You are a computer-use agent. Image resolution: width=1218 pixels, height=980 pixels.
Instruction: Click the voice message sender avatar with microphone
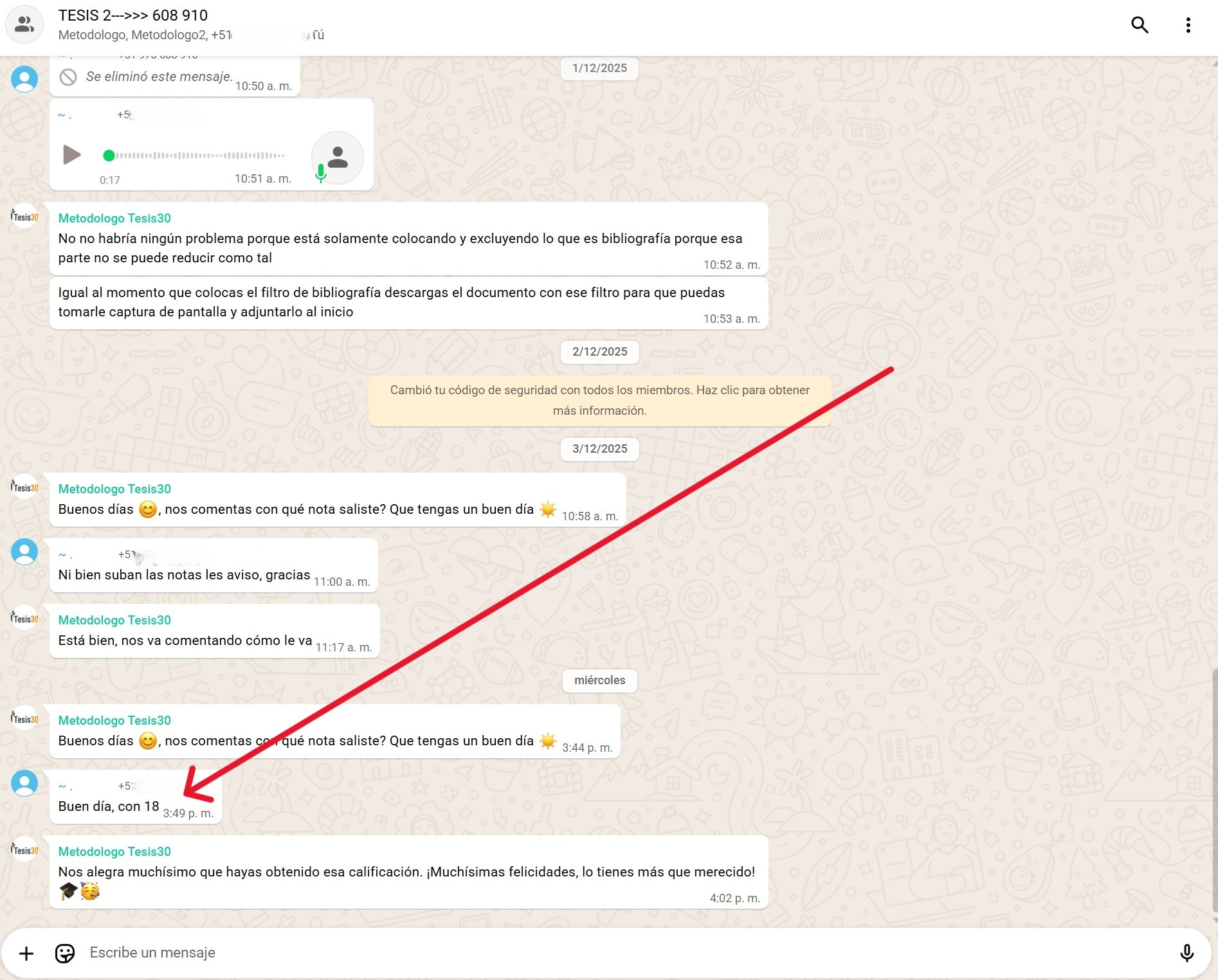[x=337, y=158]
